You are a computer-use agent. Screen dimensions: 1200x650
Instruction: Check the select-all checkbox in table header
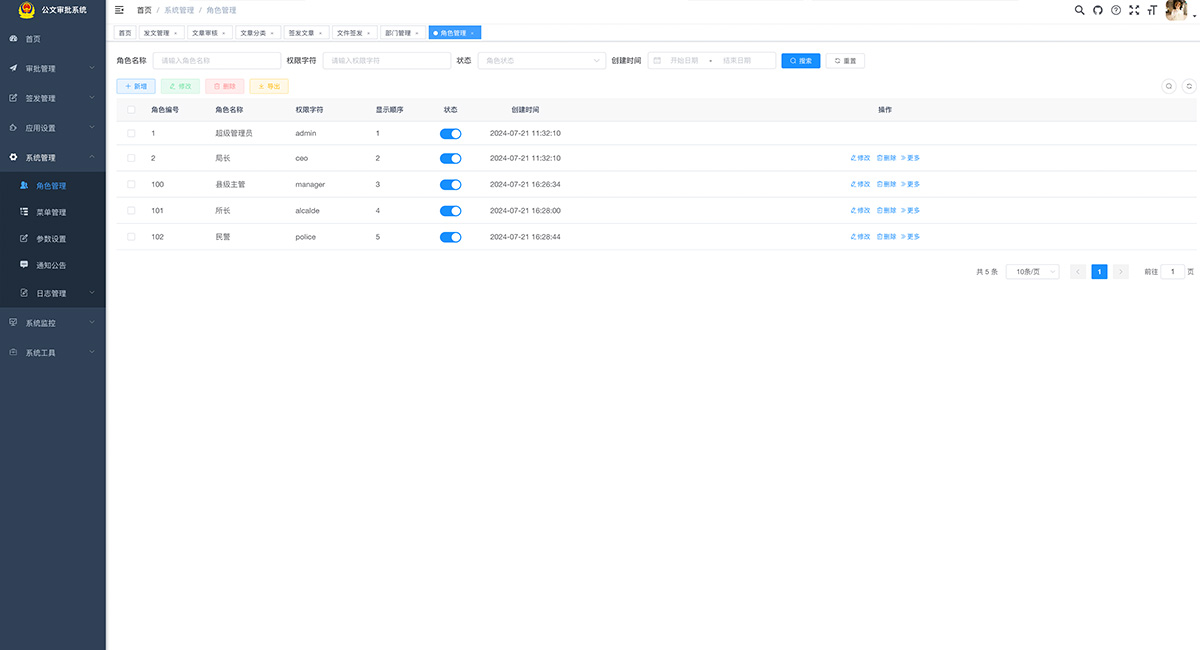[131, 109]
